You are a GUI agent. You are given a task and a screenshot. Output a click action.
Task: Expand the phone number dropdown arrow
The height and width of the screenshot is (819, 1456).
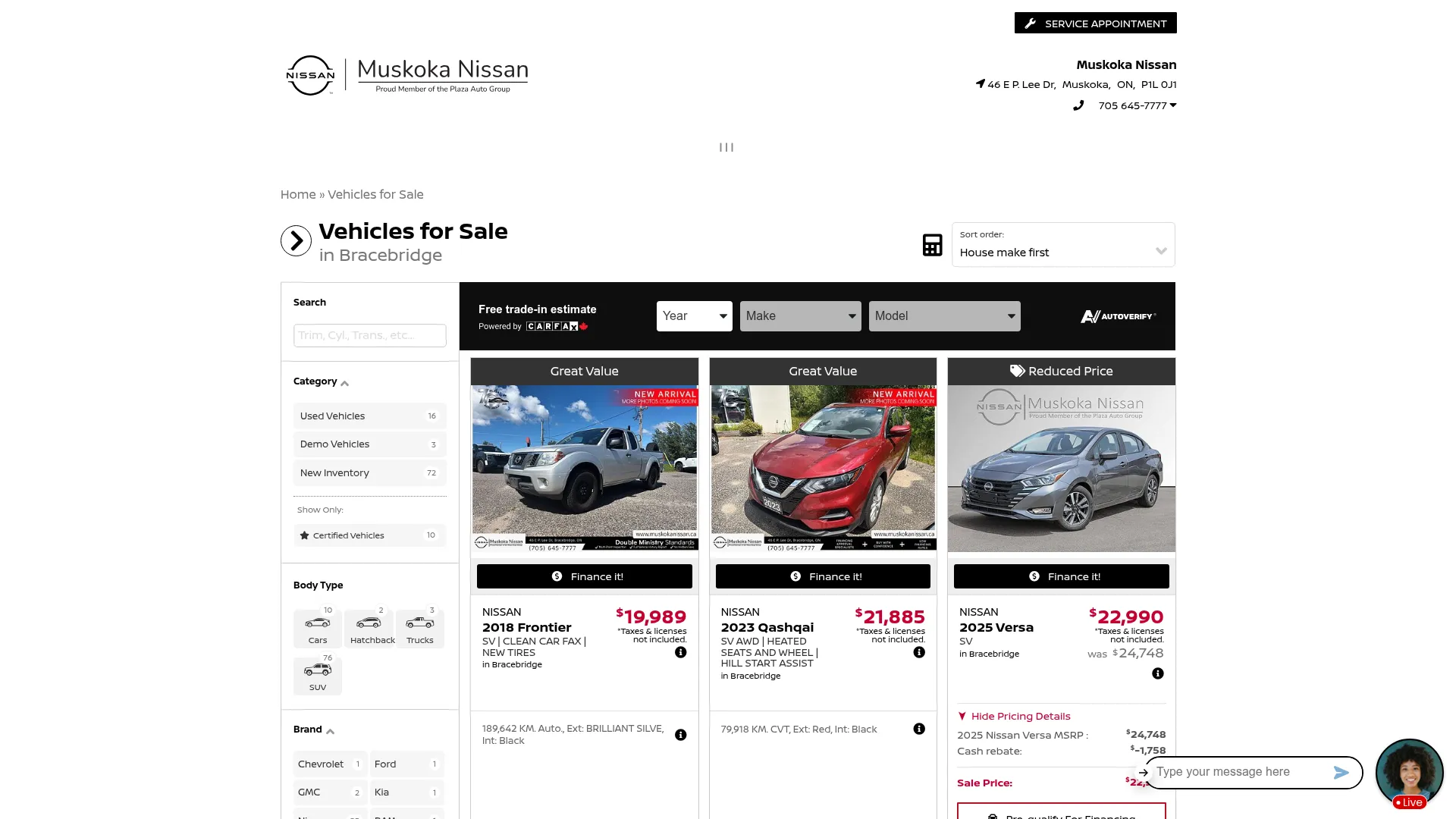(x=1173, y=105)
